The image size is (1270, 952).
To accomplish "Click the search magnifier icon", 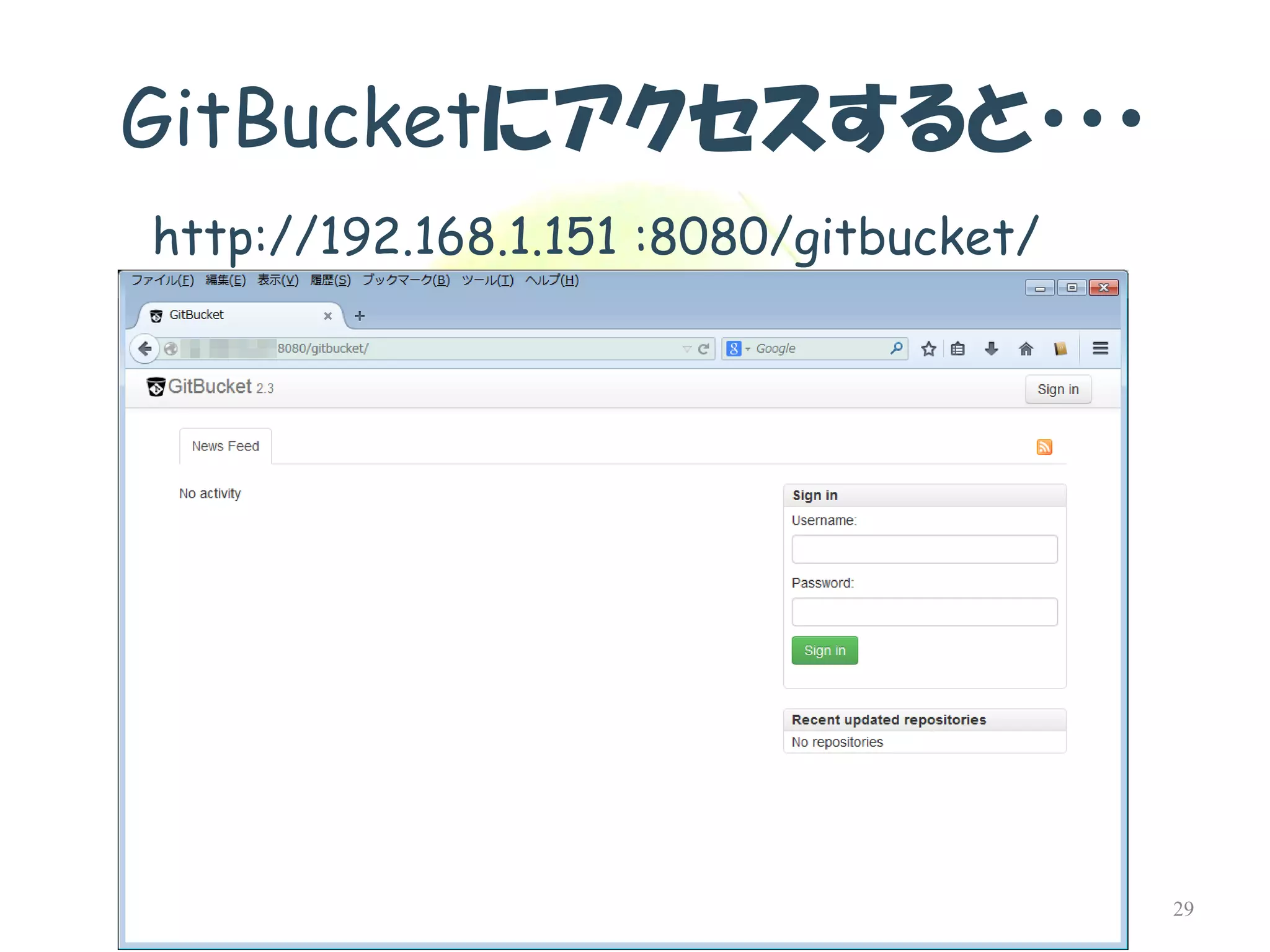I will (896, 348).
